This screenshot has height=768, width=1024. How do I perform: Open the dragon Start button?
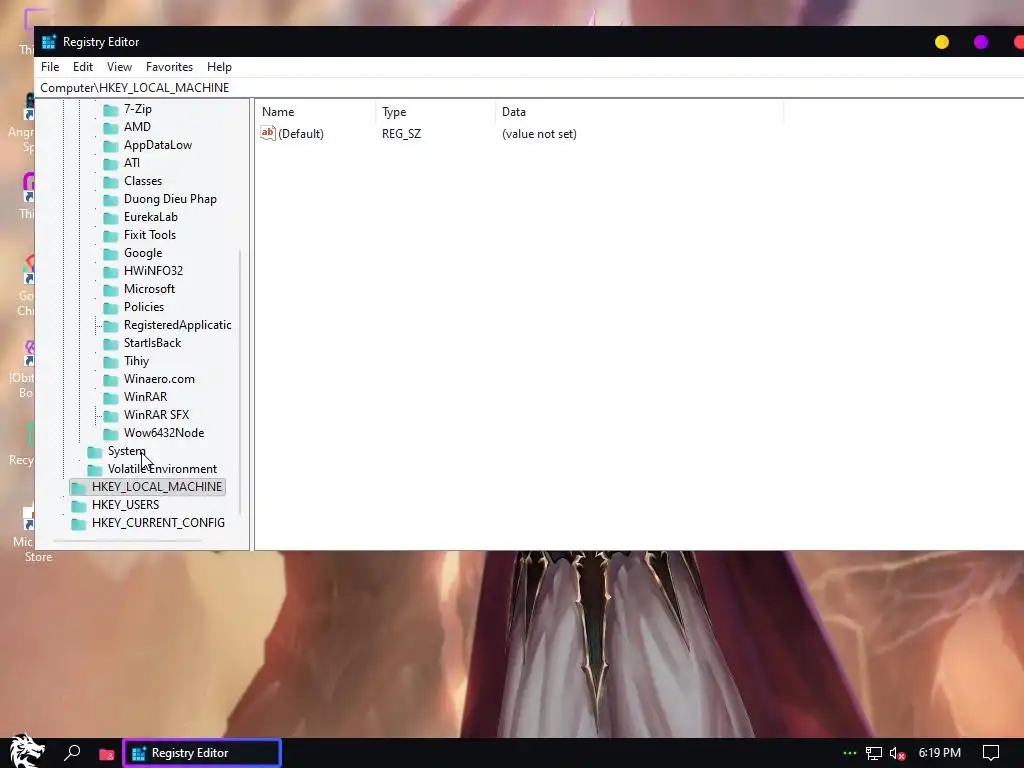pyautogui.click(x=27, y=751)
